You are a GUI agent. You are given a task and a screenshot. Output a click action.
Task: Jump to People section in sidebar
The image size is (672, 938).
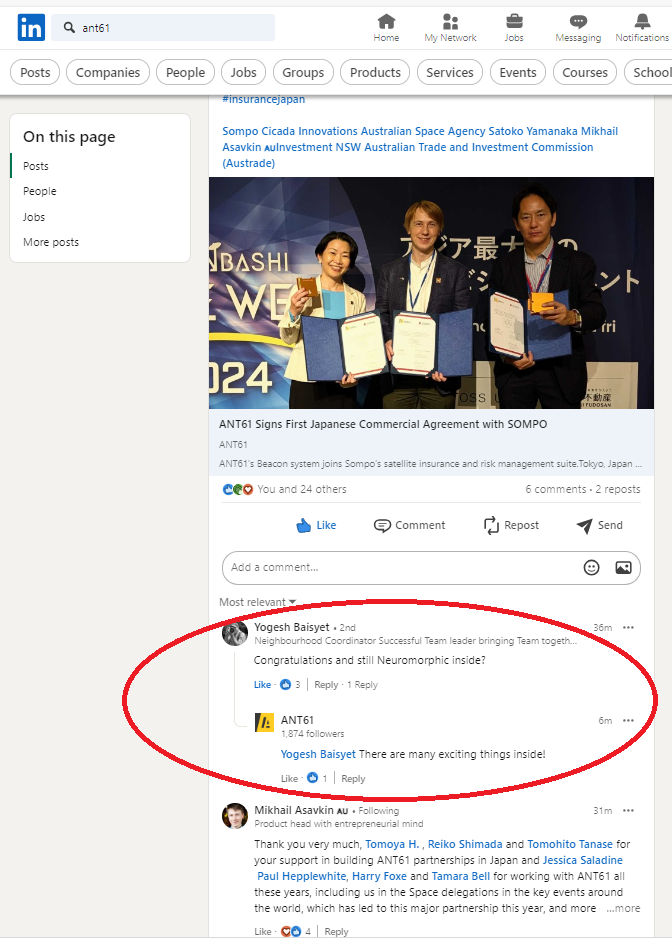pos(39,191)
